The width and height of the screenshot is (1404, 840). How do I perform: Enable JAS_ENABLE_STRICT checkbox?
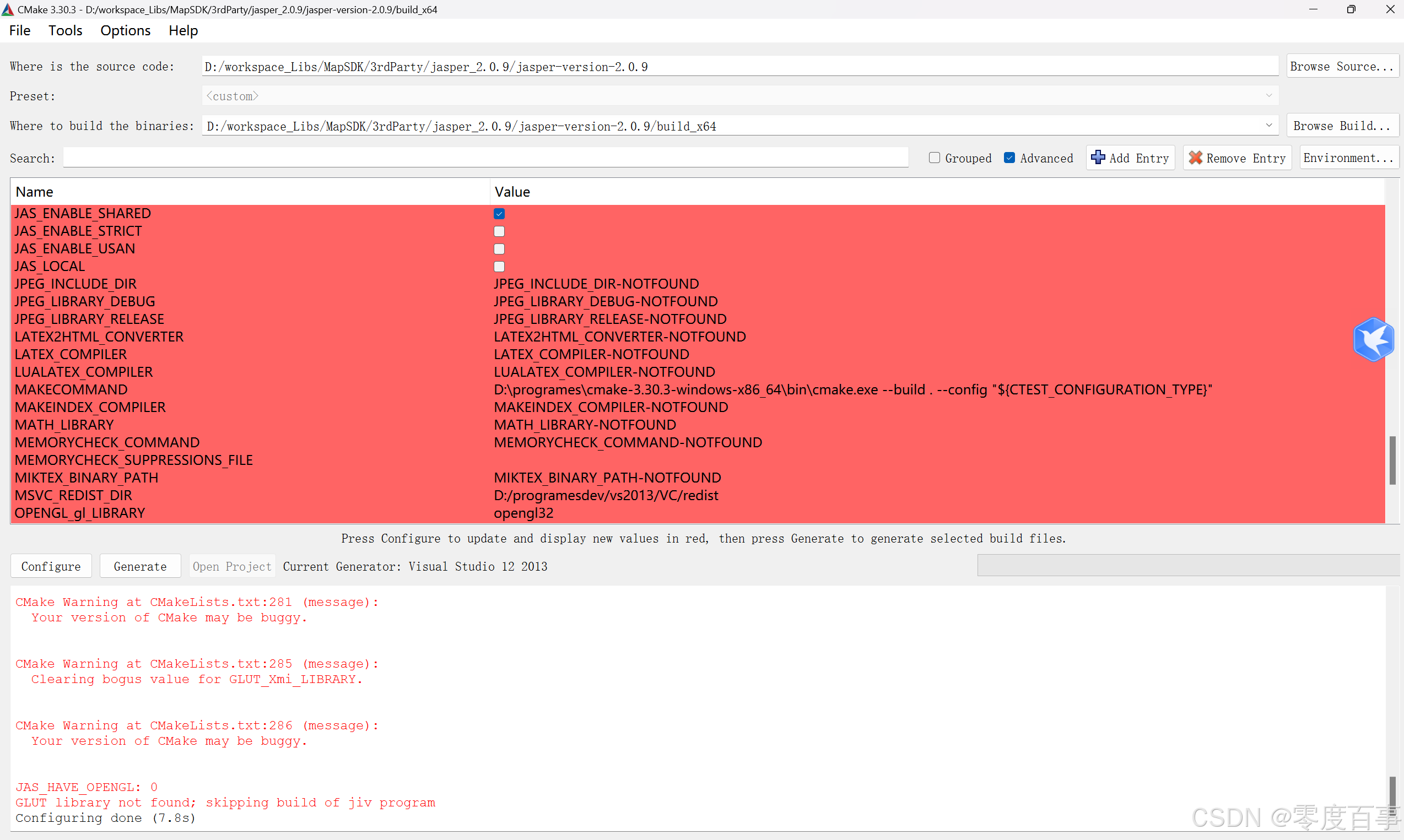[x=499, y=231]
